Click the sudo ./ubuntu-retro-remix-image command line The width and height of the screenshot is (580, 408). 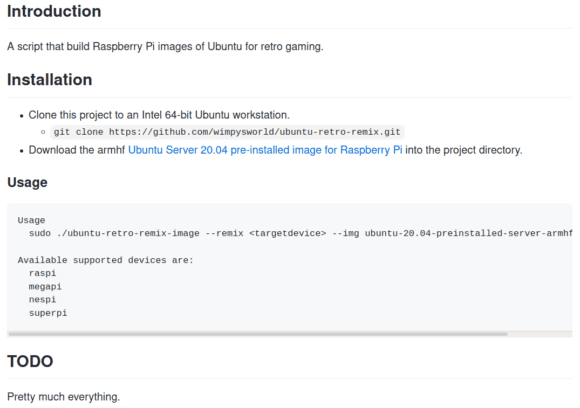(x=300, y=233)
